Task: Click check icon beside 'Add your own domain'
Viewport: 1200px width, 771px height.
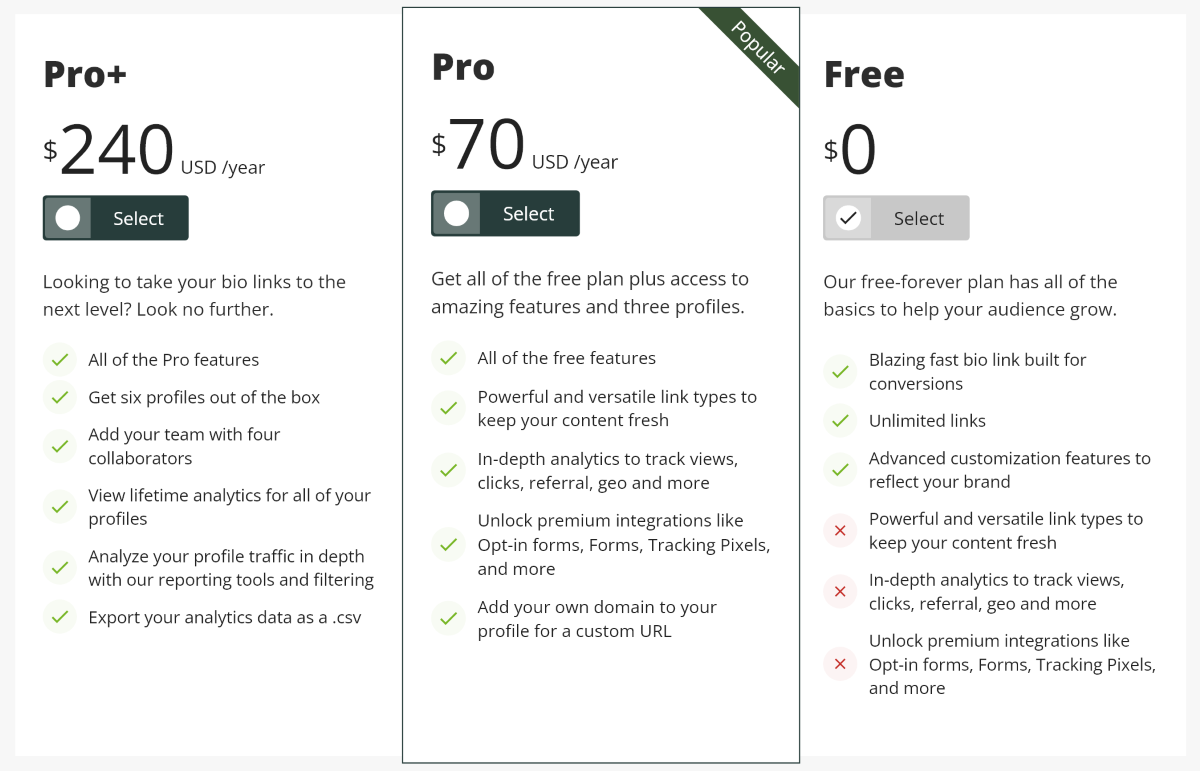Action: (448, 618)
